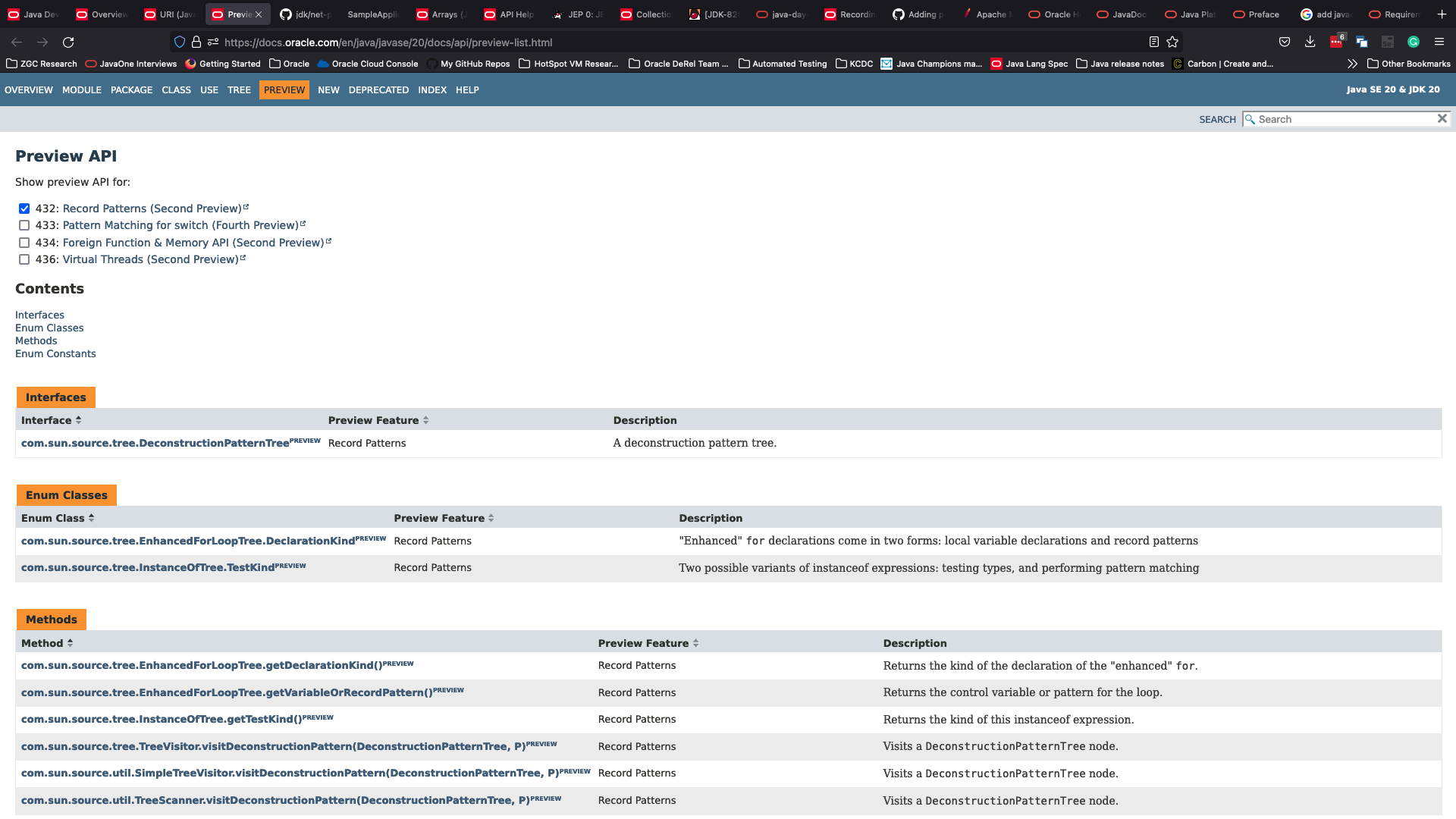Open the DEPRECATED navigation tab
The image size is (1456, 819).
(x=378, y=90)
